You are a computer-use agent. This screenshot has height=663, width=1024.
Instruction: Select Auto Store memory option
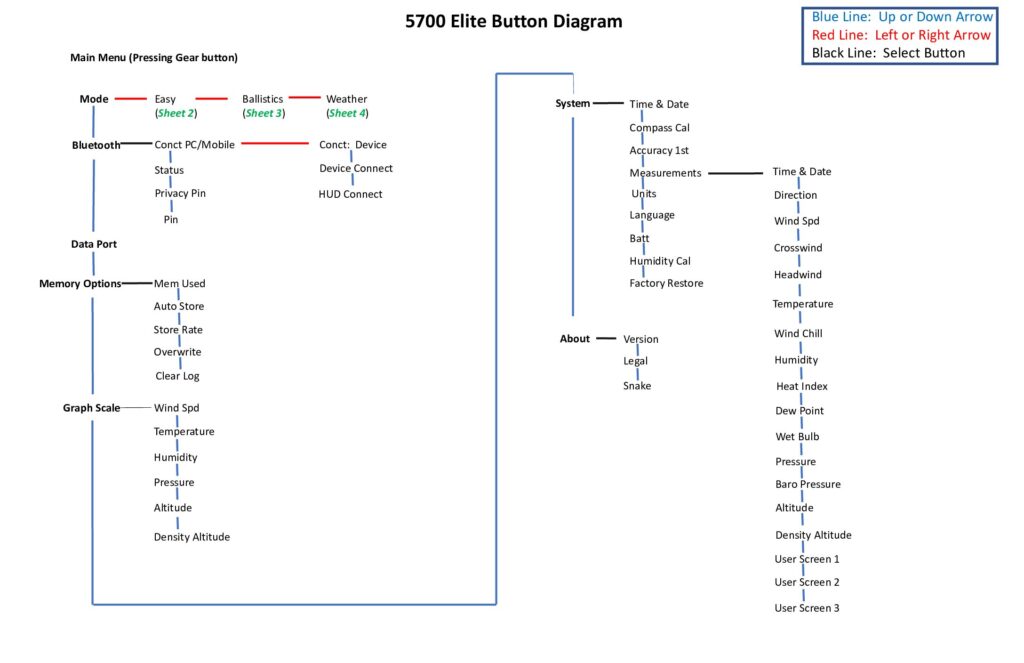point(179,307)
